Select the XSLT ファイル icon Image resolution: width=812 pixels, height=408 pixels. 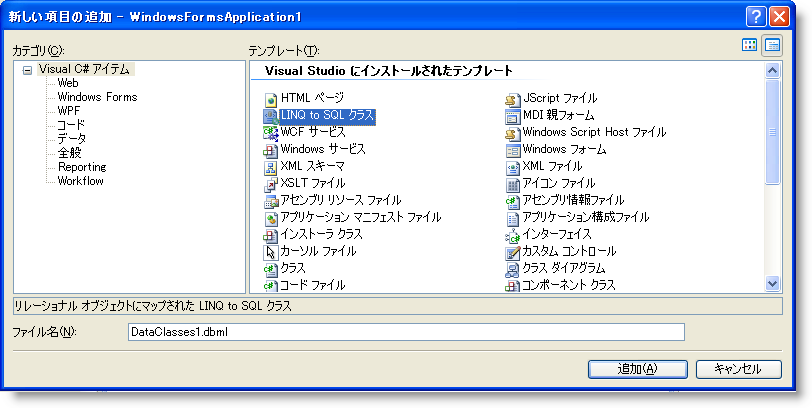pyautogui.click(x=271, y=185)
